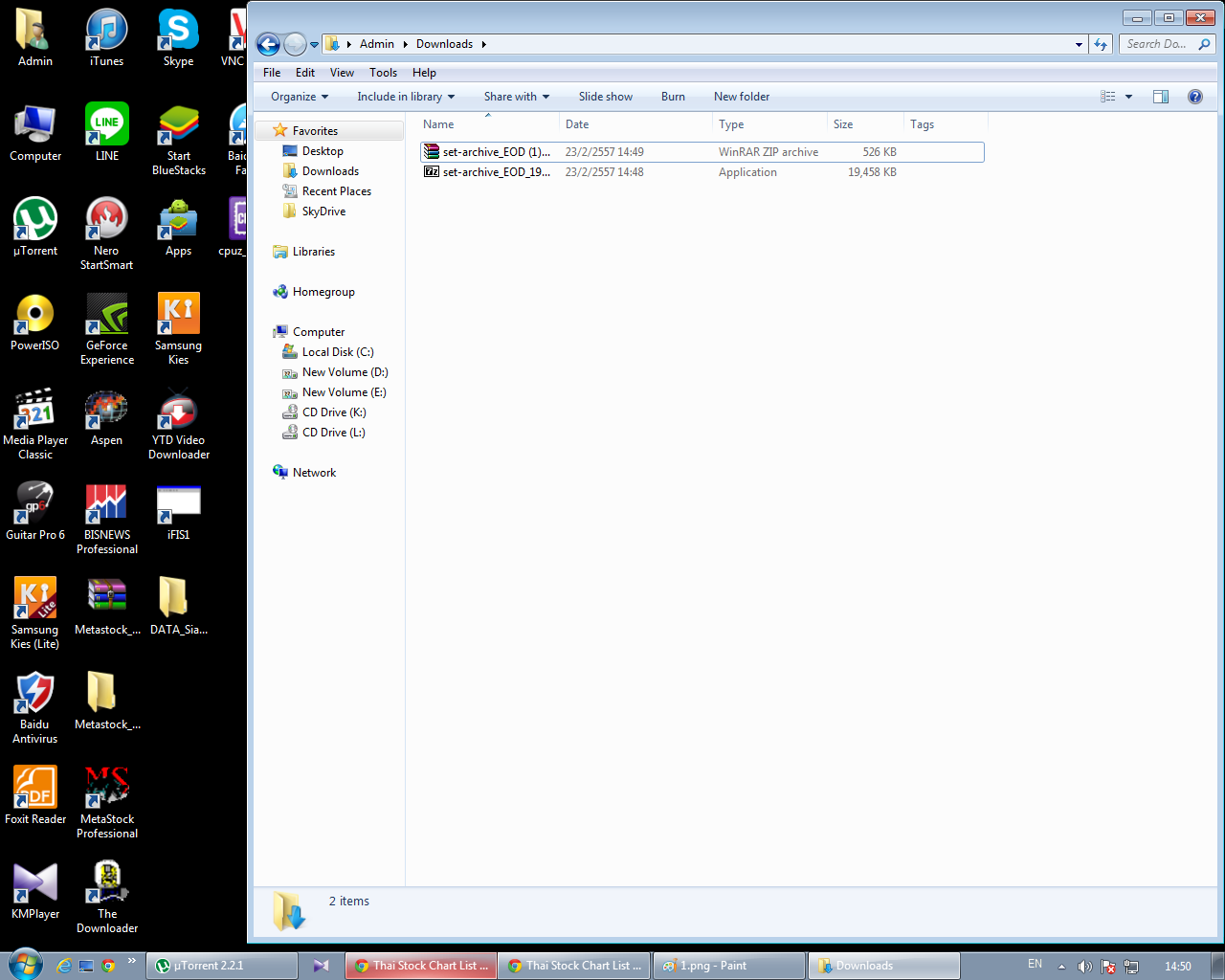1225x980 pixels.
Task: Click the Burn toolbar button
Action: click(673, 97)
